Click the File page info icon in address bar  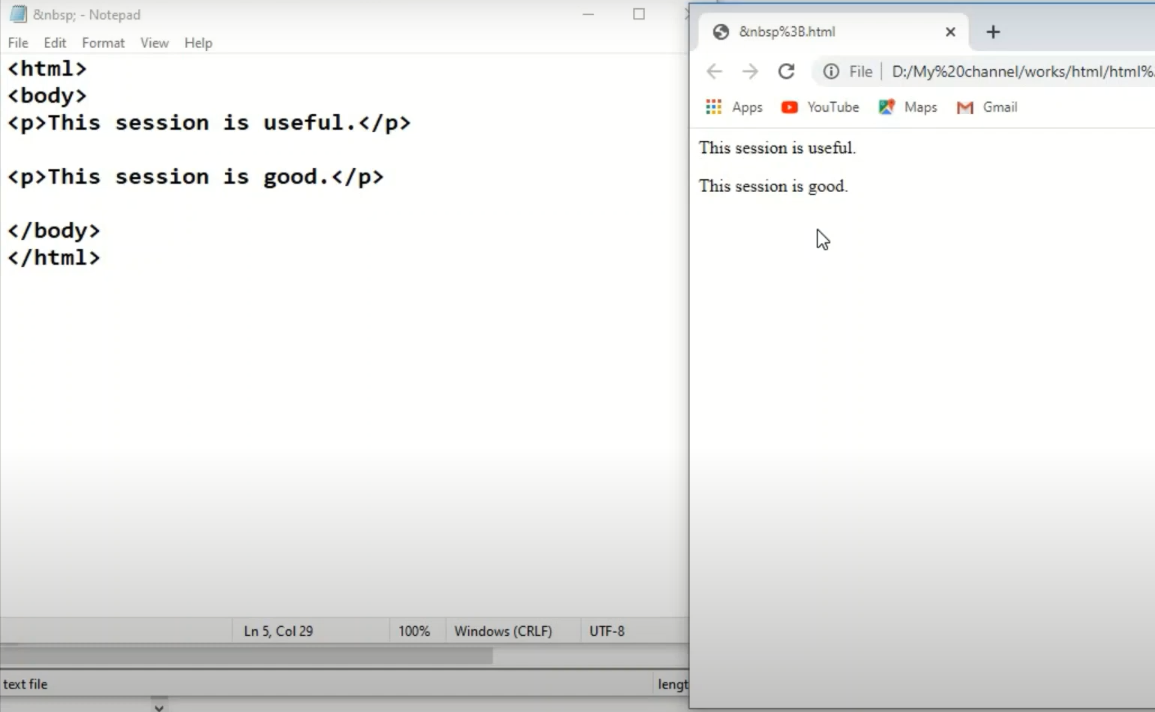click(832, 71)
